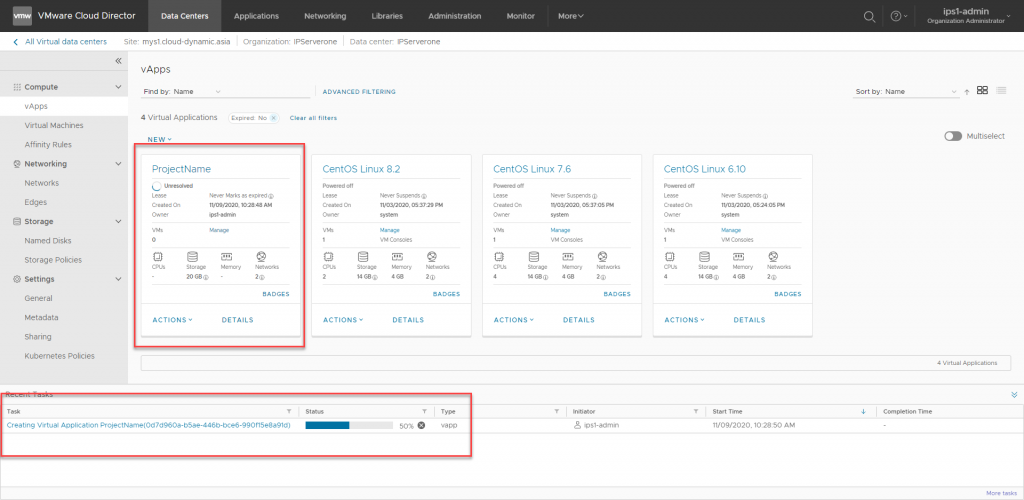
Task: Collapse the left sidebar with double-chevron icon
Action: coord(118,61)
